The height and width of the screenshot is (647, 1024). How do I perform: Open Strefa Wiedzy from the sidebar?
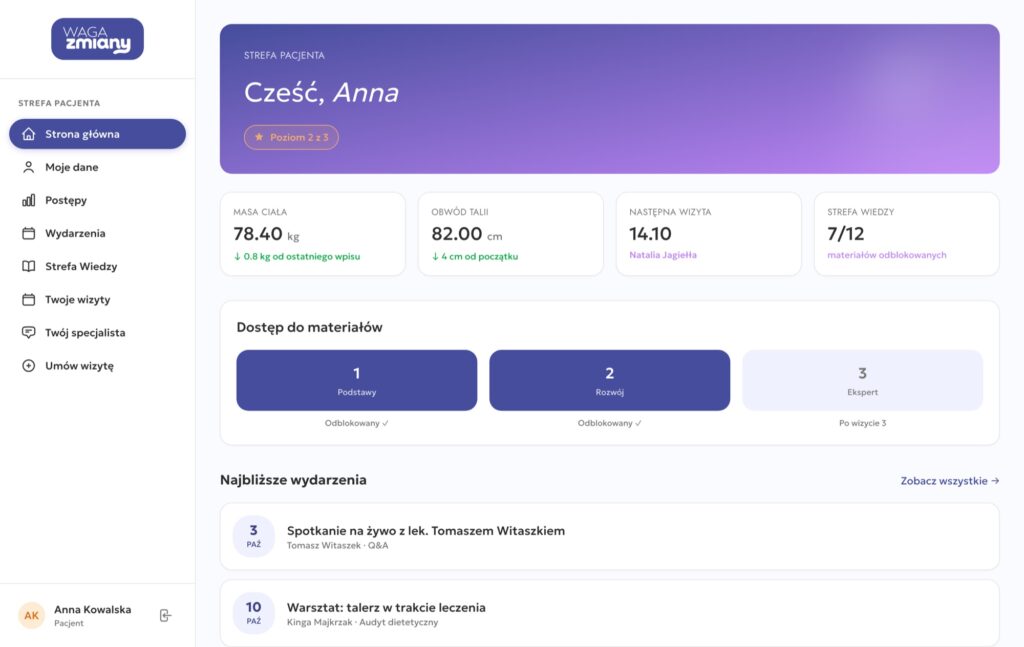tap(97, 266)
